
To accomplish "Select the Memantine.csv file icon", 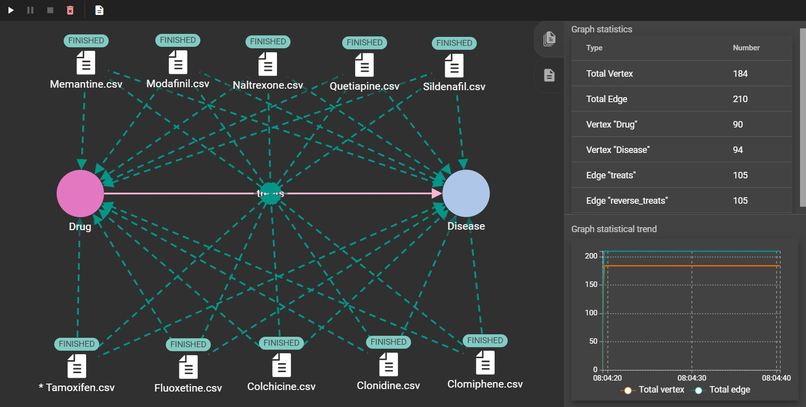I will pos(86,64).
